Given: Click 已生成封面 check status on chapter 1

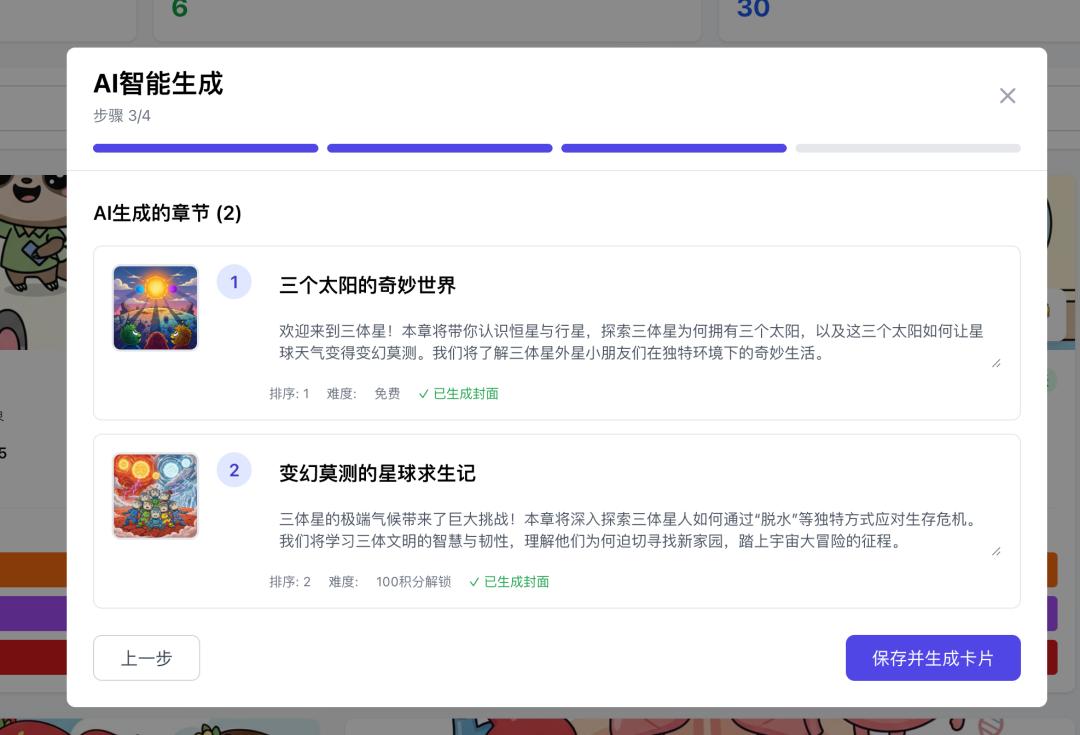Looking at the screenshot, I should coord(459,393).
